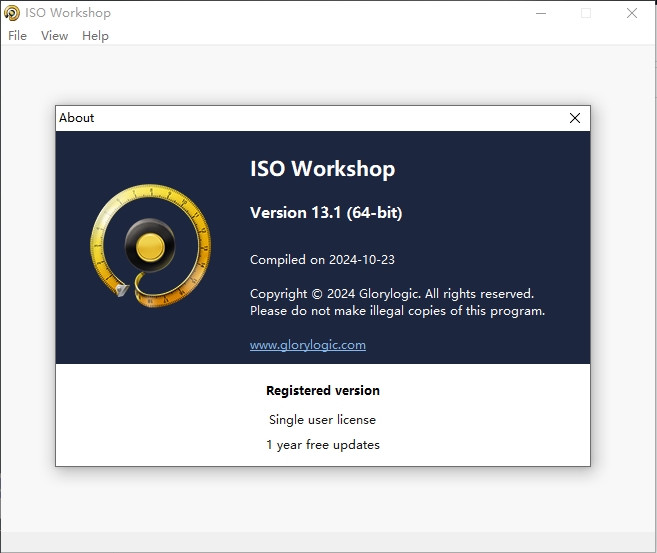The height and width of the screenshot is (553, 657).
Task: Click the "1 year free updates" text
Action: point(322,445)
